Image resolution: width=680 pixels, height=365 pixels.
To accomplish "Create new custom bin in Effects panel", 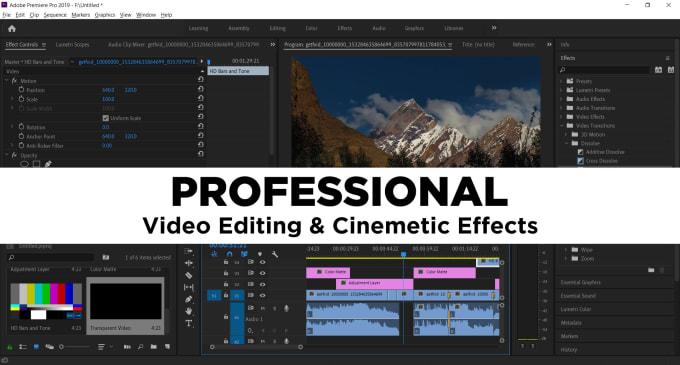I will [651, 270].
